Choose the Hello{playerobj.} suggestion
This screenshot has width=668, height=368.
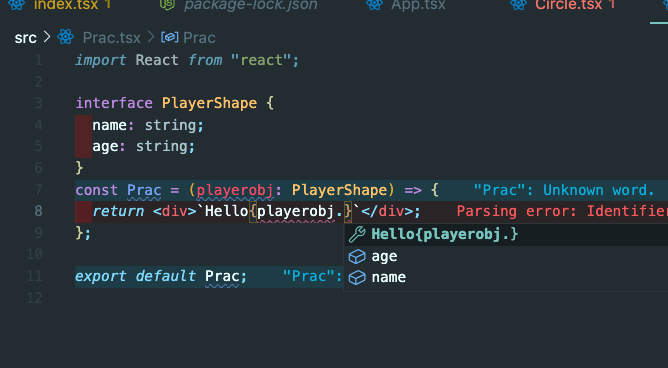506,234
